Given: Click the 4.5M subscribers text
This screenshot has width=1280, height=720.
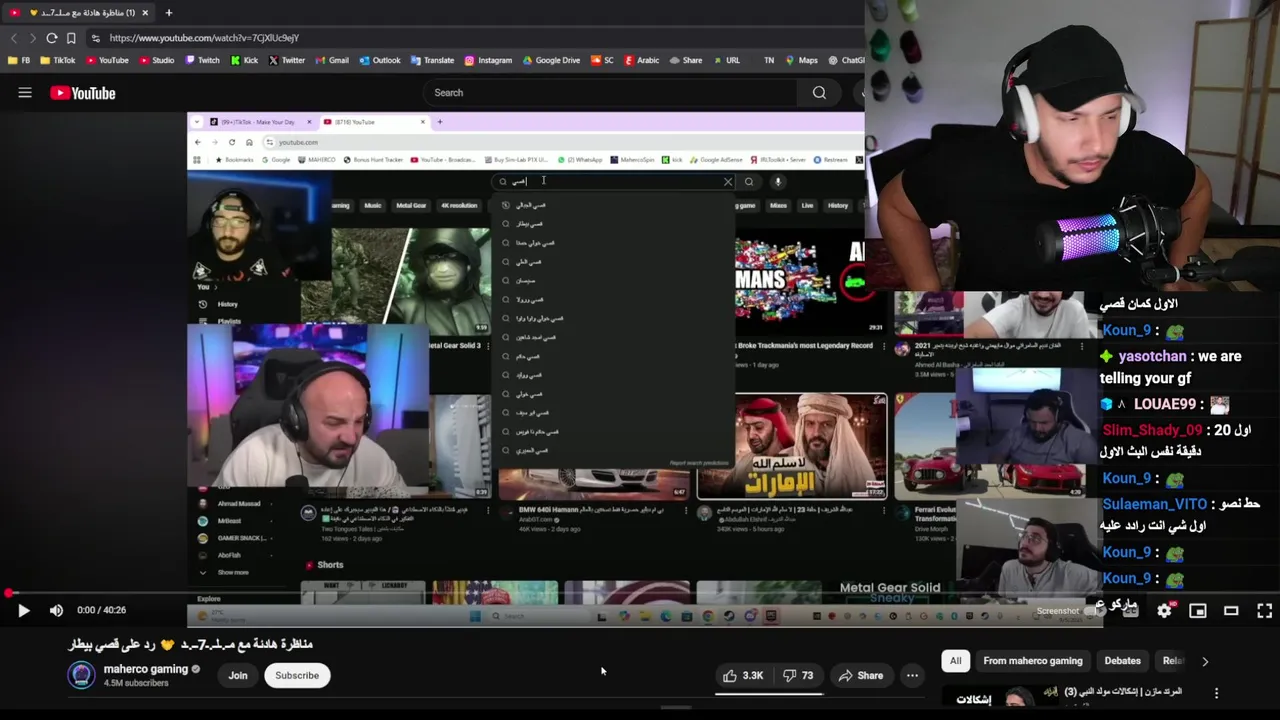Looking at the screenshot, I should click(x=136, y=684).
